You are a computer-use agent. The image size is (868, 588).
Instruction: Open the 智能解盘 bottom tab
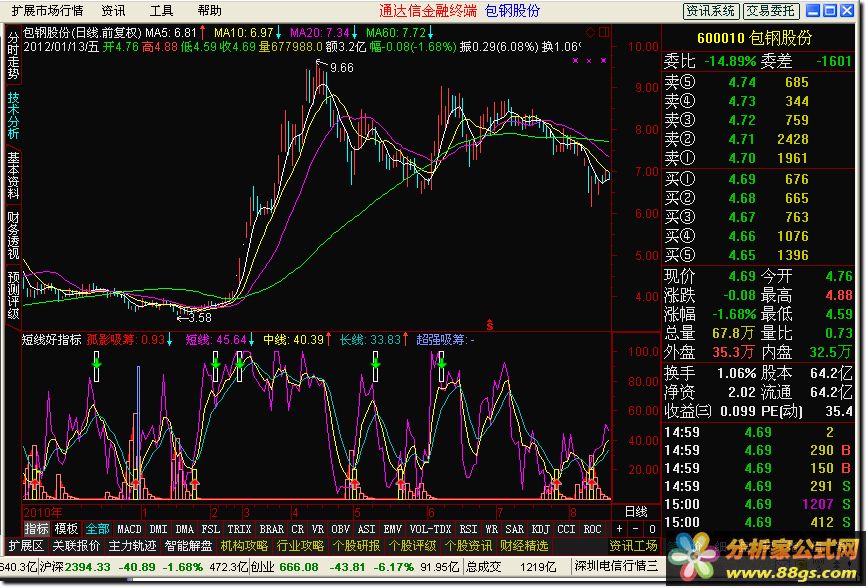pos(188,546)
